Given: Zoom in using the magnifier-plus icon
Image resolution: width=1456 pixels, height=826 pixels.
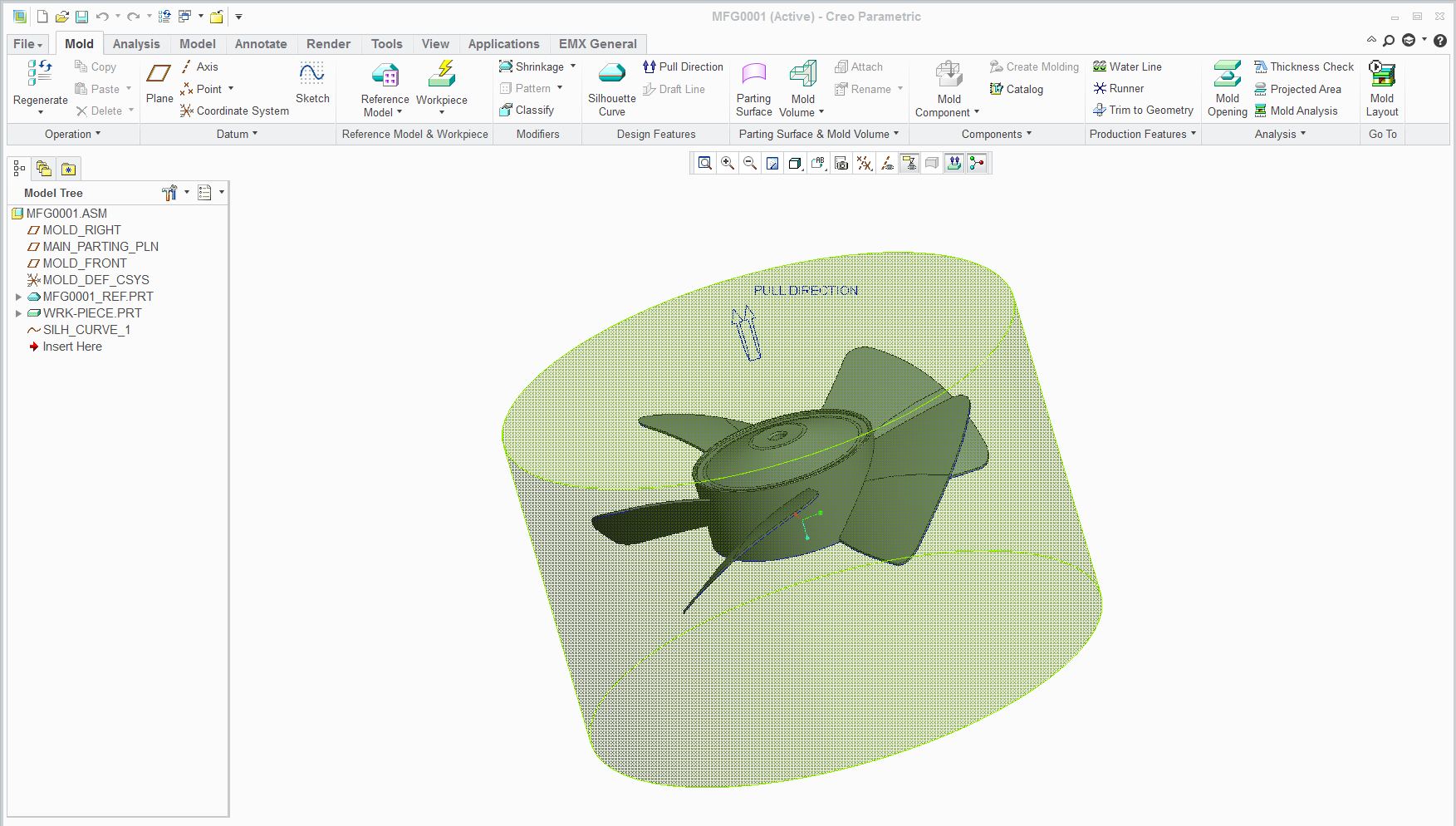Looking at the screenshot, I should 728,164.
